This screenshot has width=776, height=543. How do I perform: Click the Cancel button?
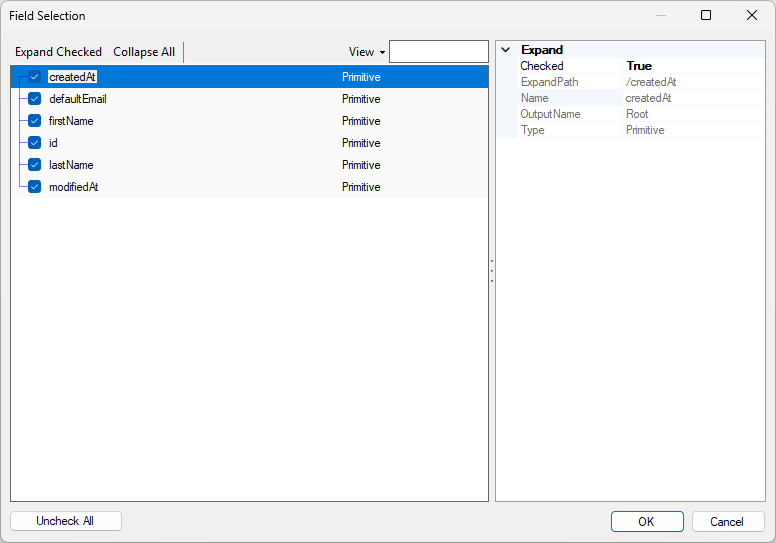728,522
